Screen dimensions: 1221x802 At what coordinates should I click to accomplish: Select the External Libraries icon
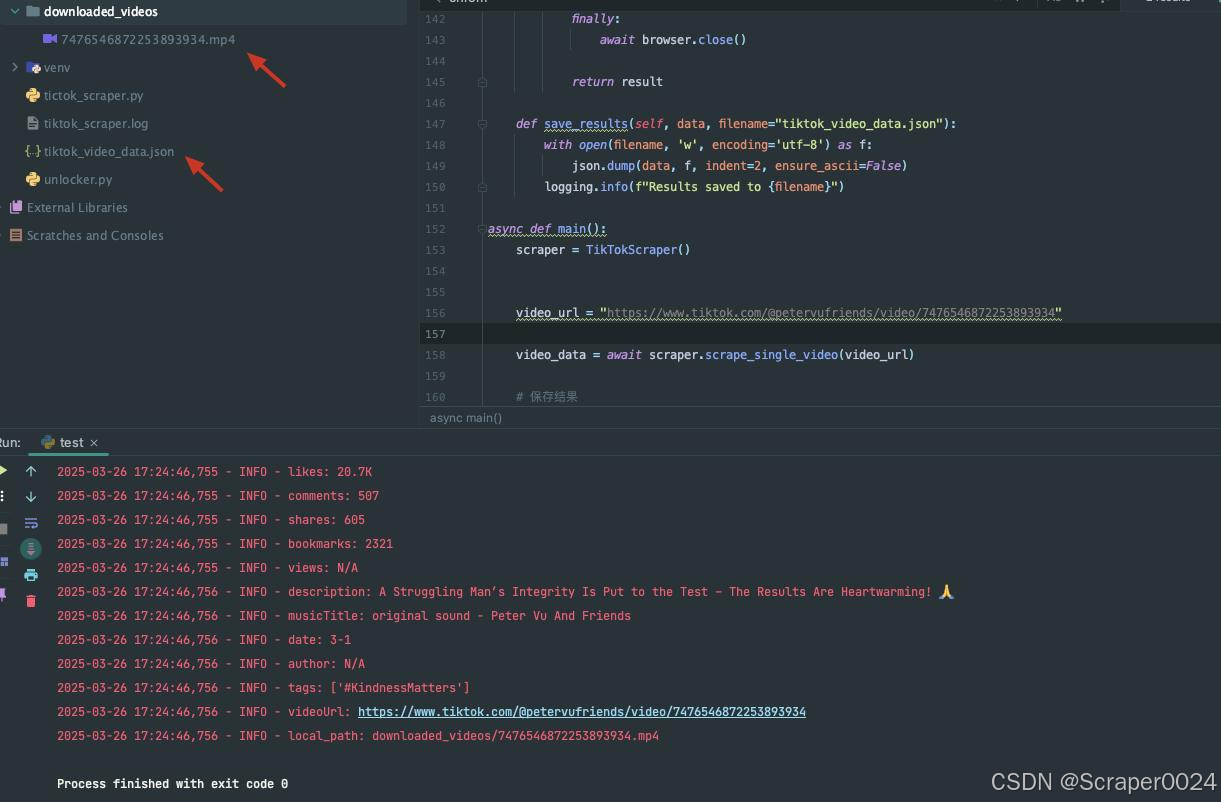tap(16, 207)
